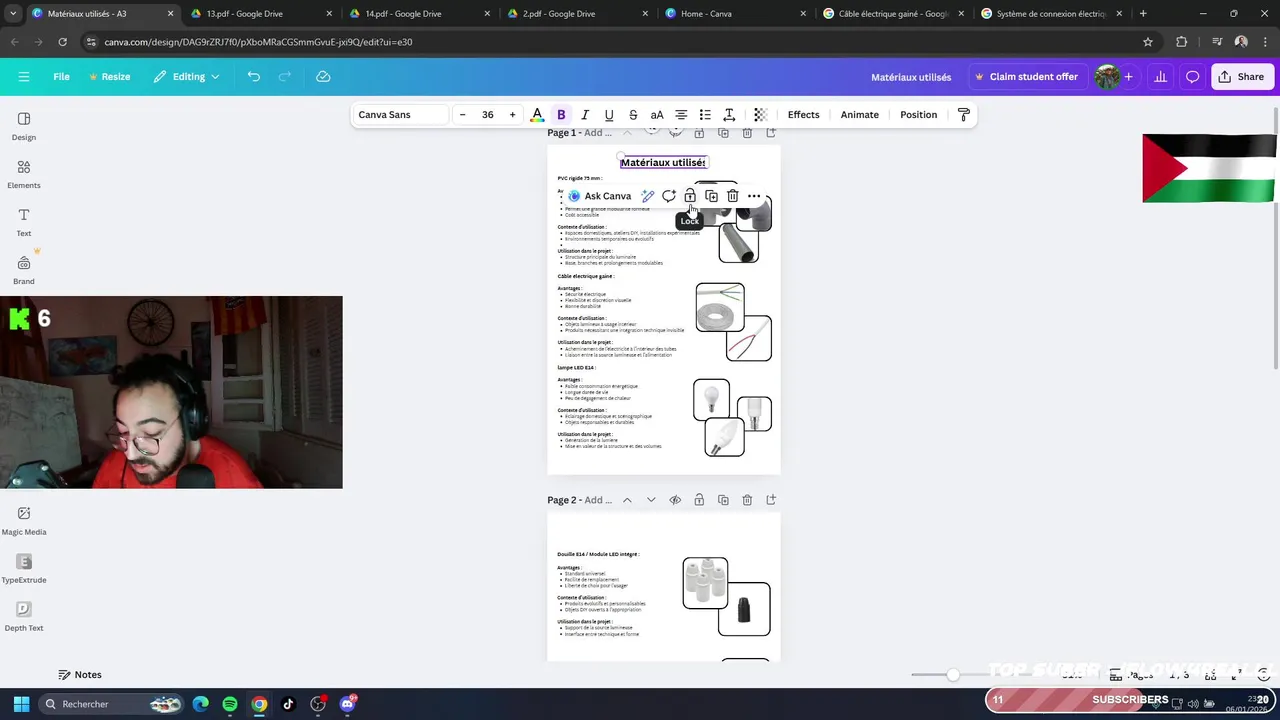The height and width of the screenshot is (720, 1280).
Task: Open the text color picker
Action: pyautogui.click(x=537, y=115)
